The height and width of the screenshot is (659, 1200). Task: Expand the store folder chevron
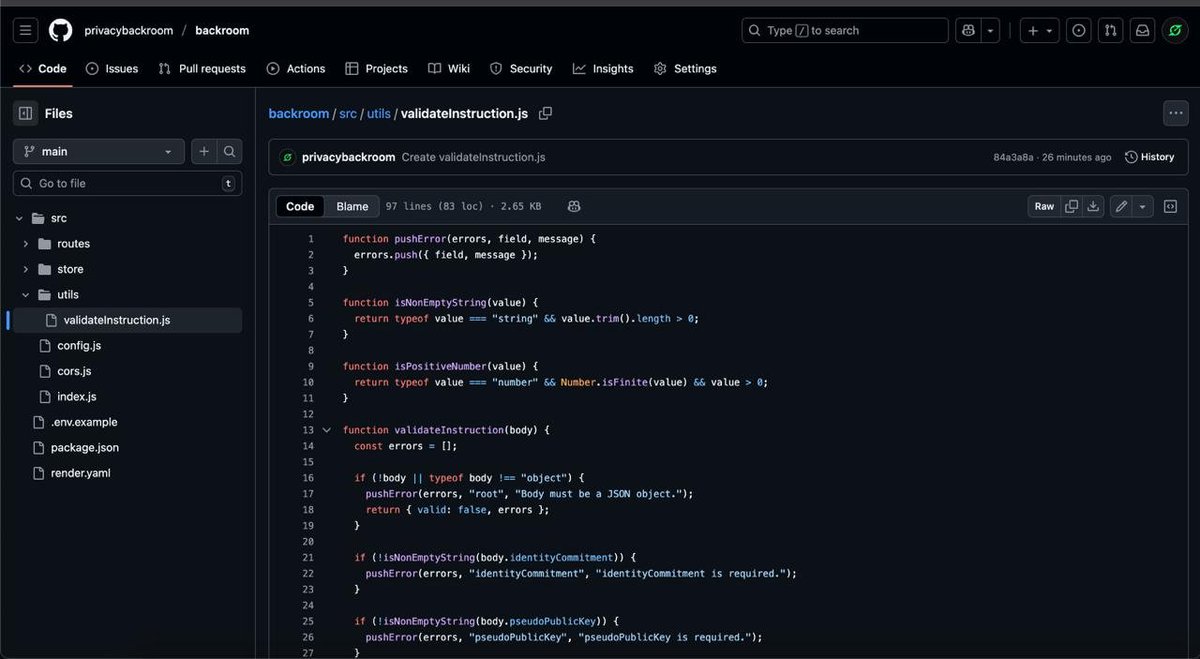pyautogui.click(x=26, y=269)
